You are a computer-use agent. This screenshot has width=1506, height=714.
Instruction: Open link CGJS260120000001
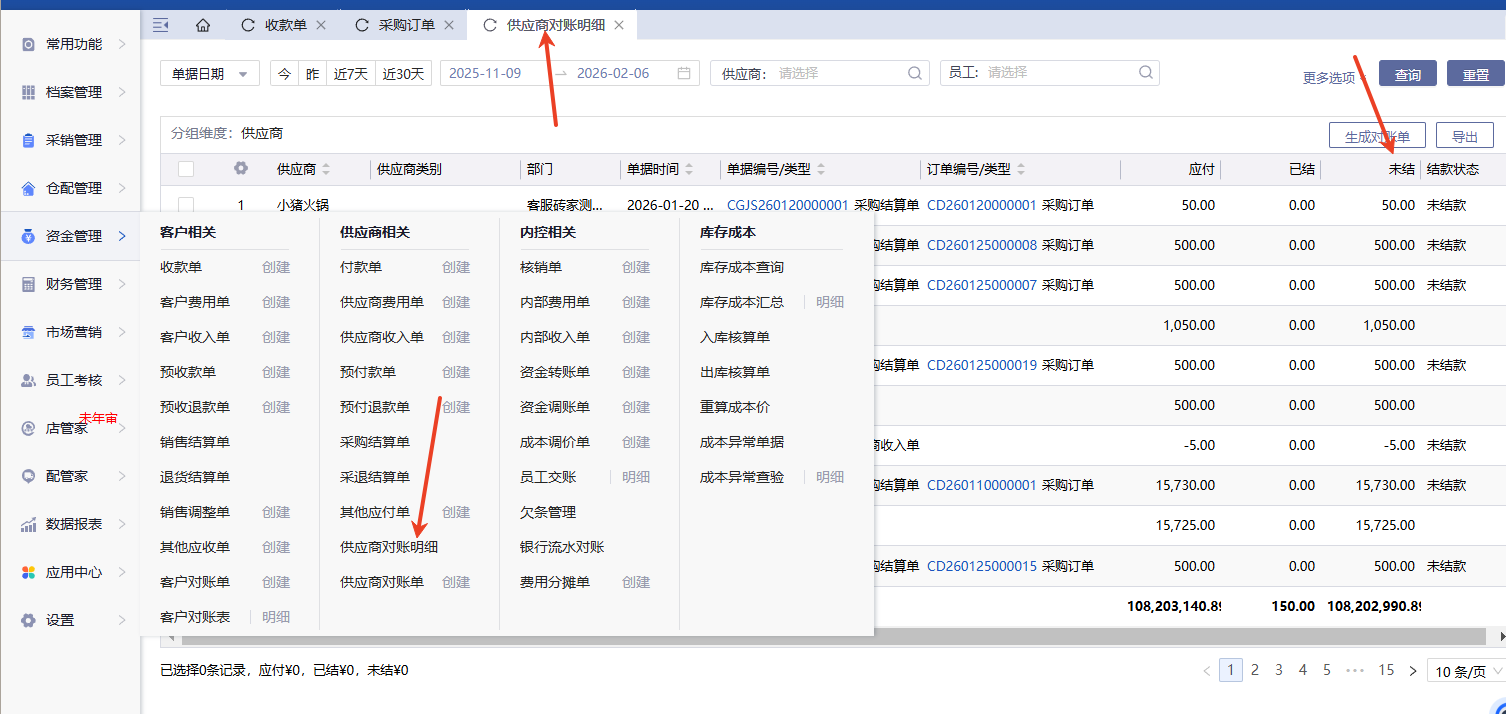tap(787, 205)
